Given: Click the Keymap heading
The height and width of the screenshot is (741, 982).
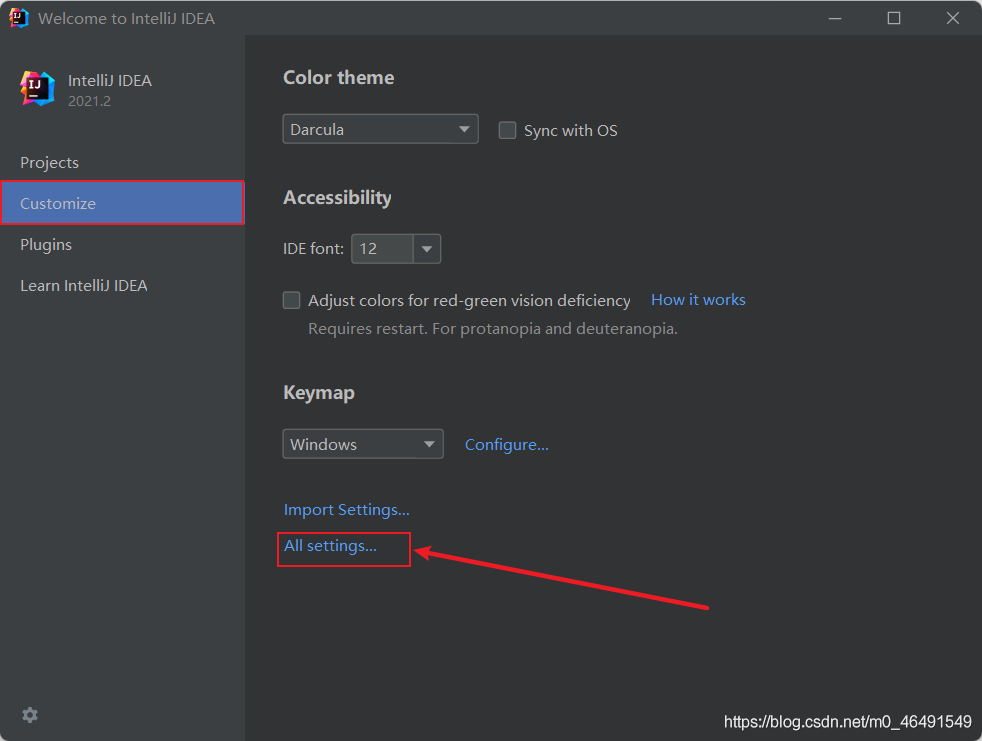Looking at the screenshot, I should [319, 393].
